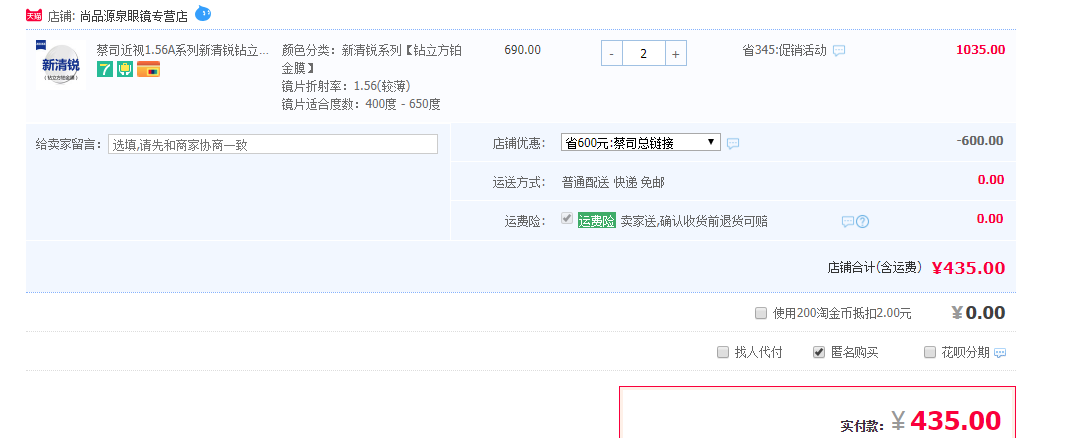Click the green consumer protection badge icon
1065x438 pixels.
coord(125,69)
